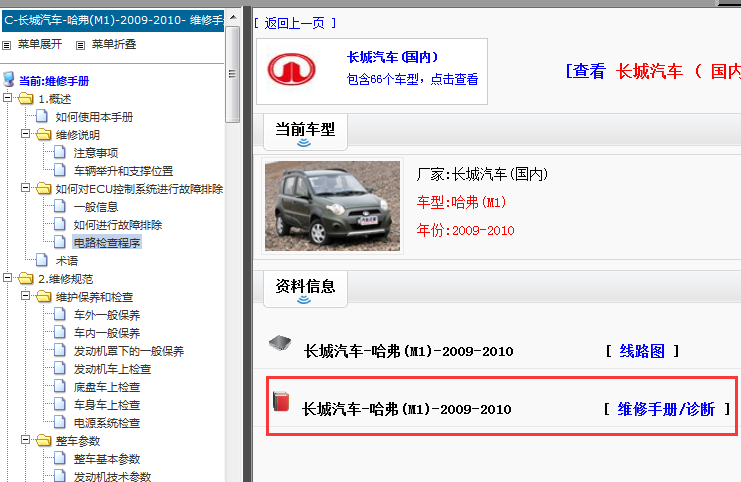Click the page icon of 术语
The height and width of the screenshot is (482, 741).
coord(42,260)
